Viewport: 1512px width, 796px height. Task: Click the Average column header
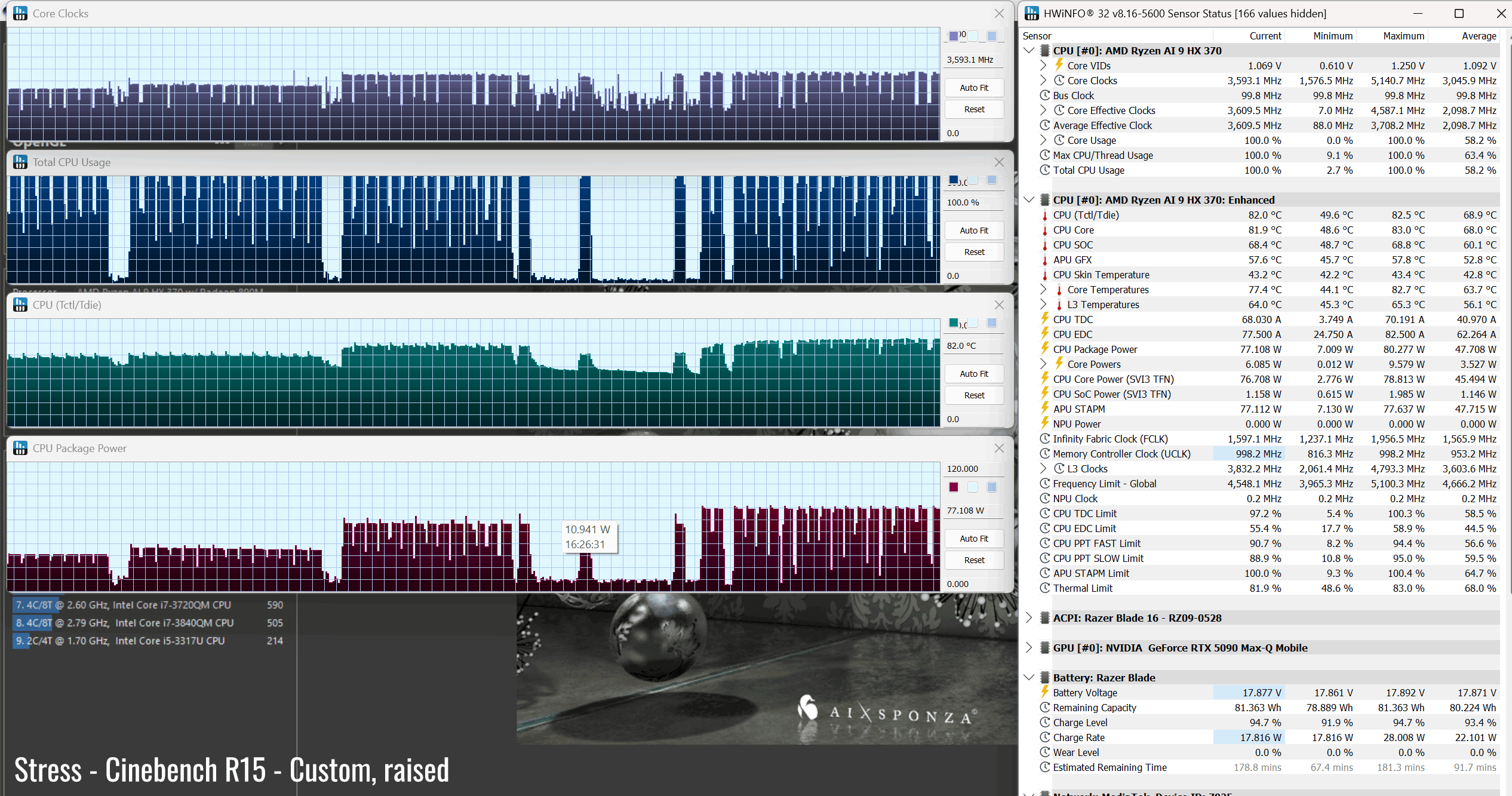click(1464, 36)
